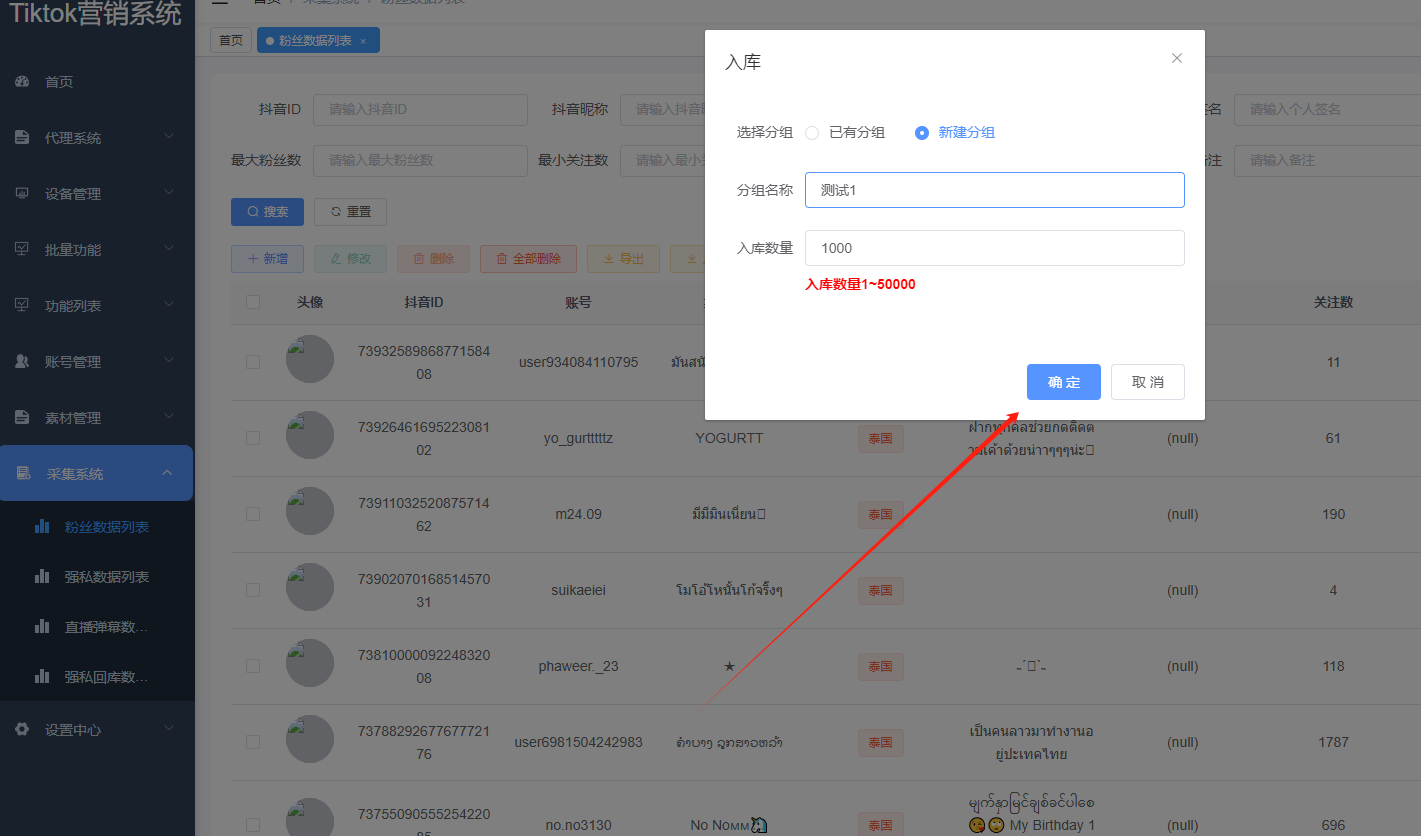Viewport: 1421px width, 836px height.
Task: Click chart icon beside 强私回库数
Action: [x=42, y=677]
